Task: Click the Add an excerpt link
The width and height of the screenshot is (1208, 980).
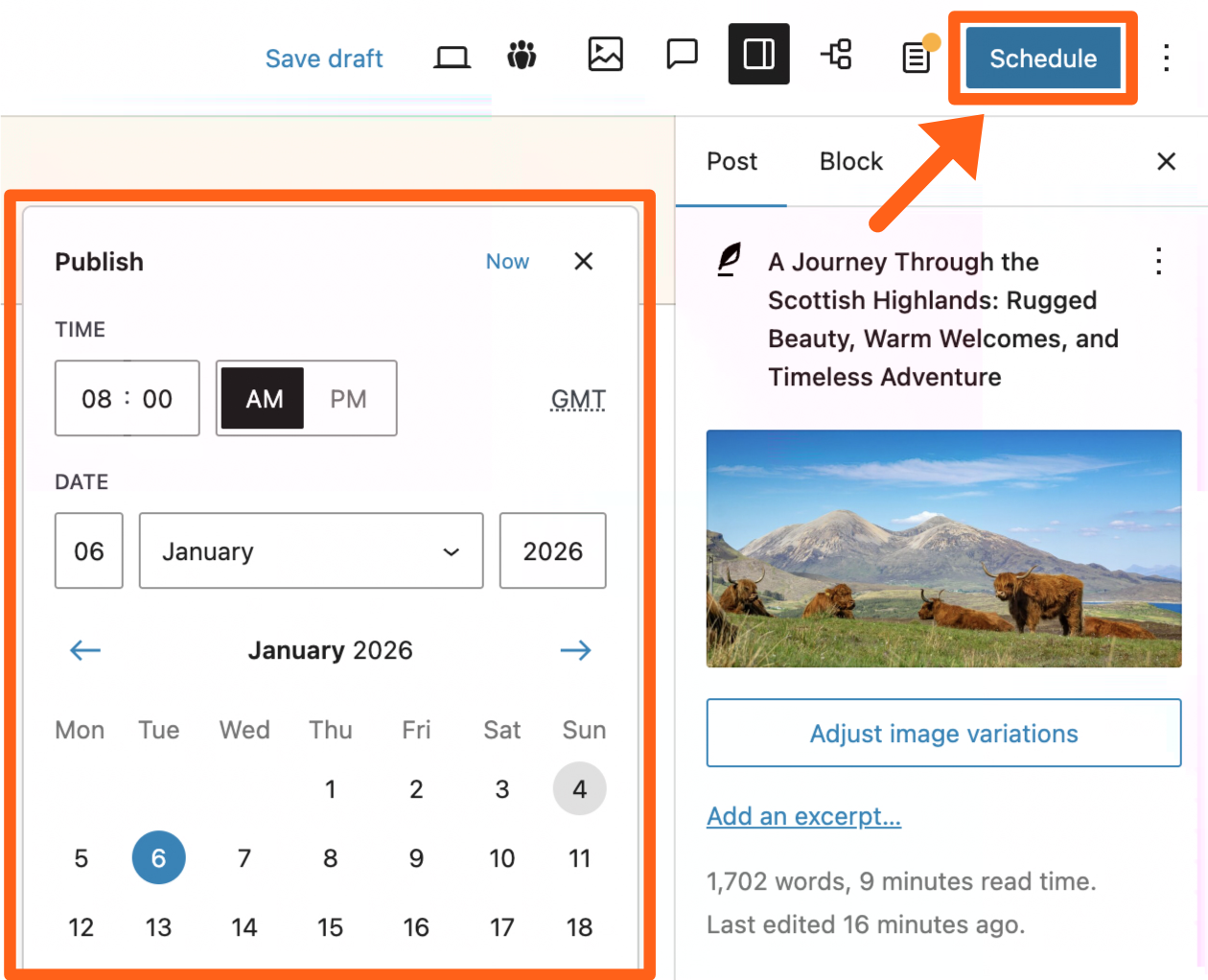Action: pos(803,816)
